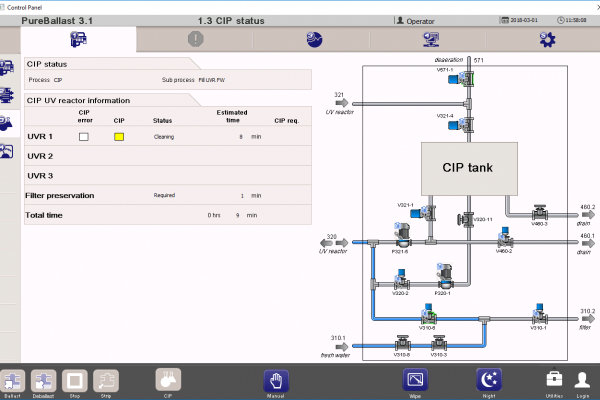Click the yellow UVR 1 CIP indicator
This screenshot has height=400, width=600.
(119, 137)
